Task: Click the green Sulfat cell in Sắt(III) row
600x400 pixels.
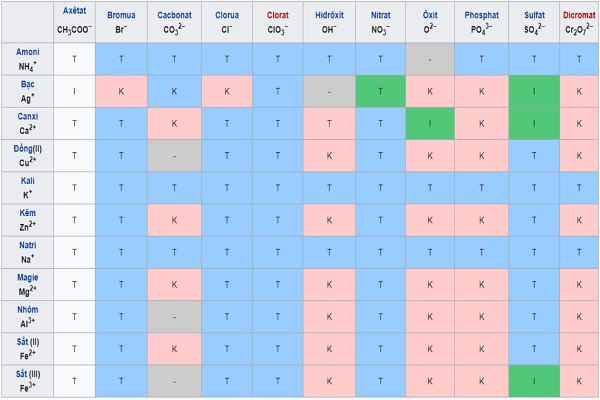Action: (x=535, y=379)
